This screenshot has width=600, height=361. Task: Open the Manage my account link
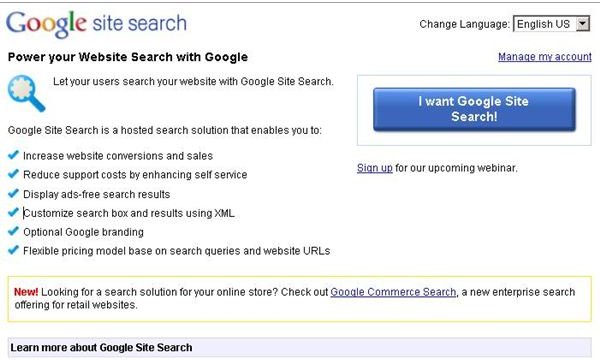[x=545, y=57]
